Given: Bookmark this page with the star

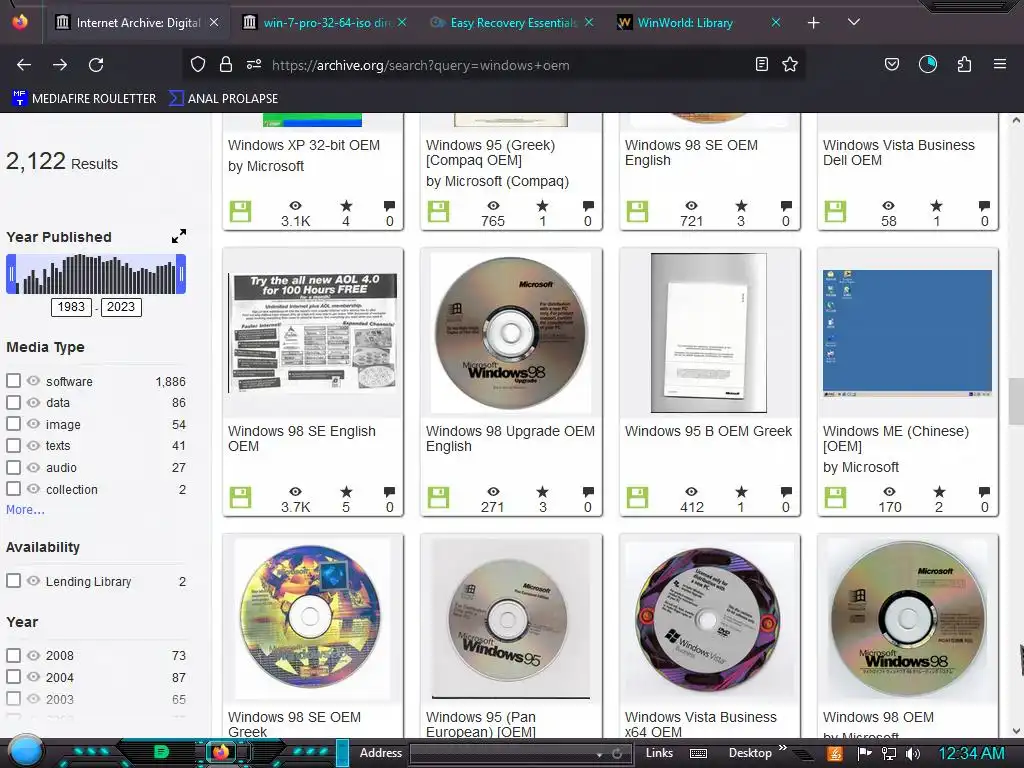Looking at the screenshot, I should pos(790,64).
